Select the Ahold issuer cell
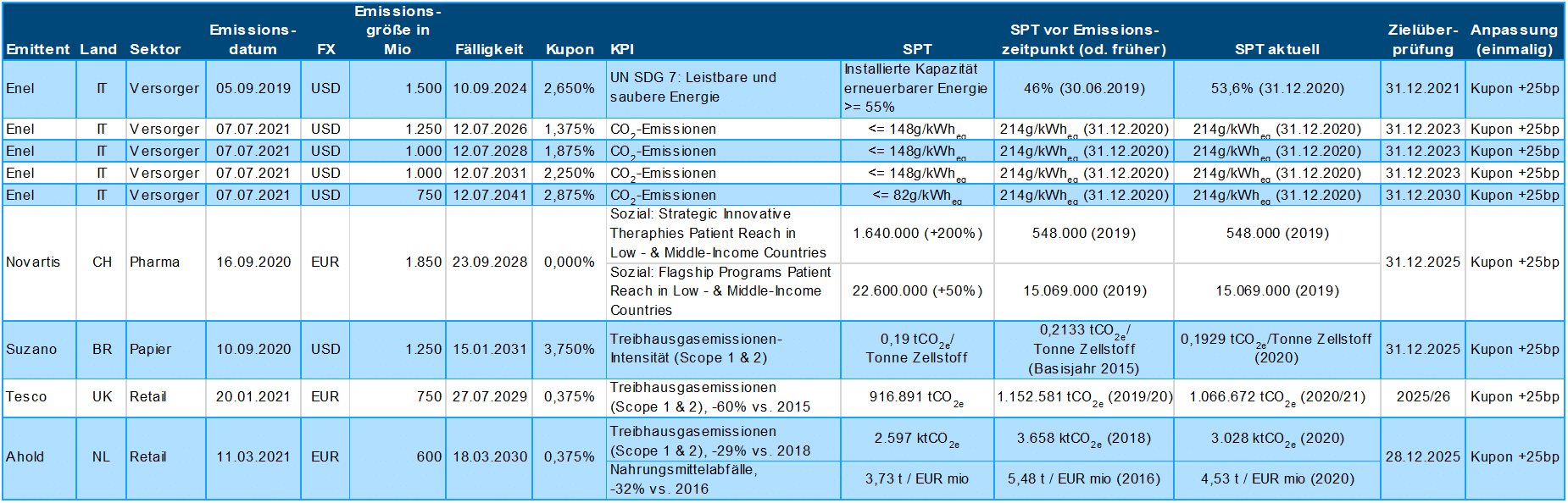The image size is (1568, 503). point(25,457)
